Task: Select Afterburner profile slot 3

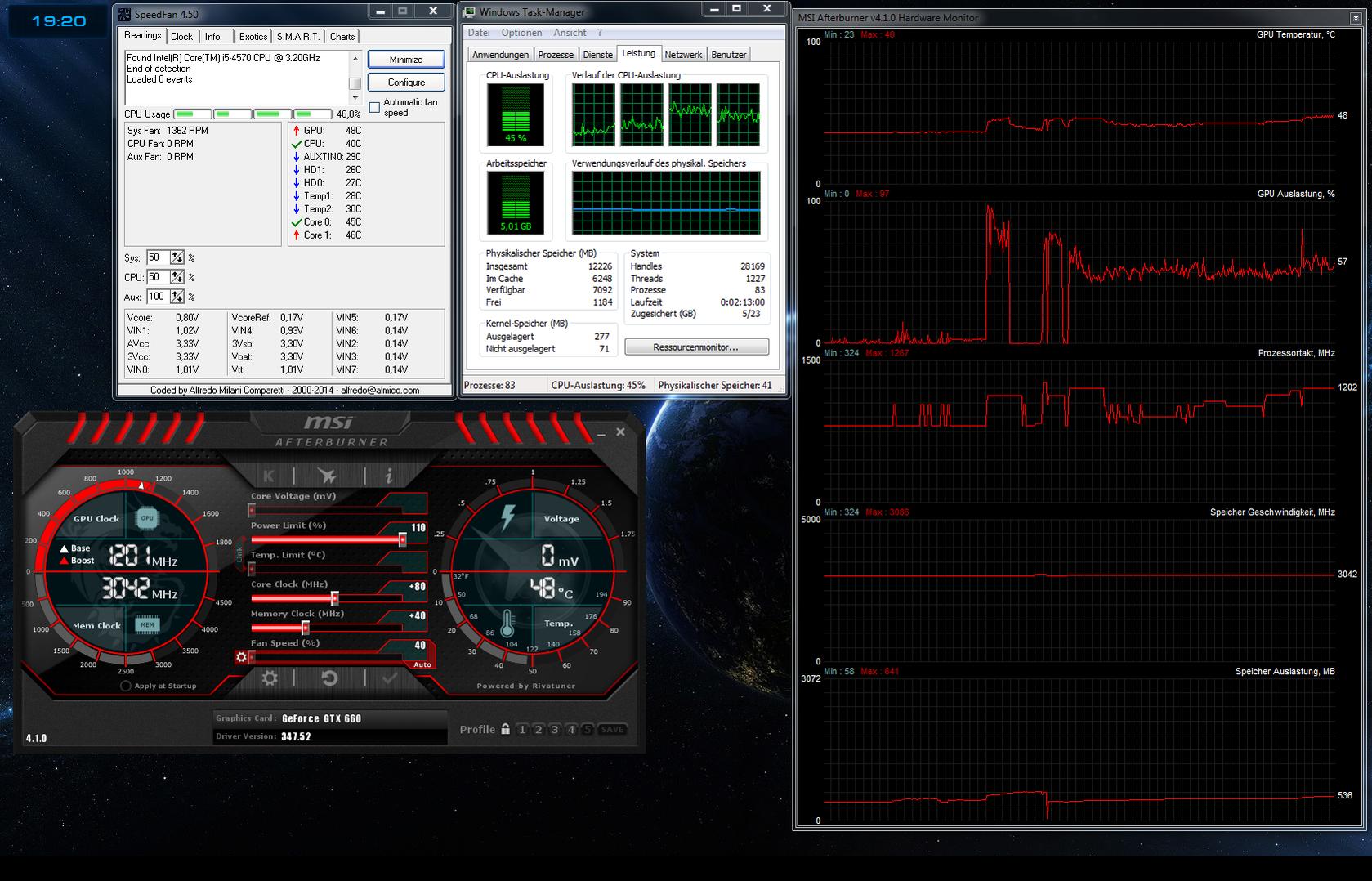Action: (x=555, y=730)
